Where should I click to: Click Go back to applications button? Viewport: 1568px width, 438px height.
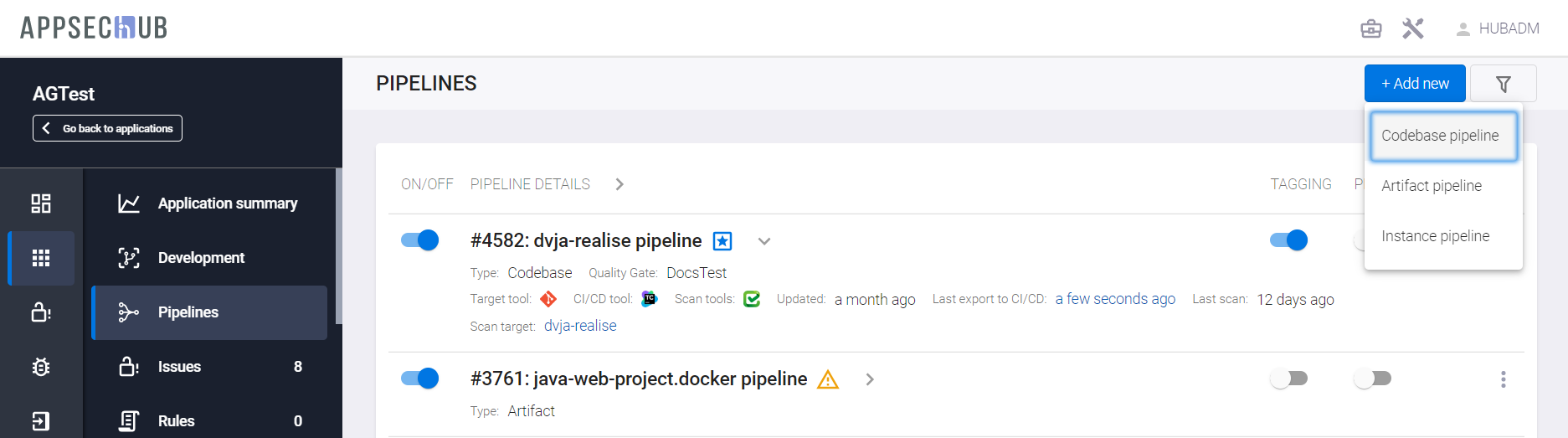coord(107,128)
